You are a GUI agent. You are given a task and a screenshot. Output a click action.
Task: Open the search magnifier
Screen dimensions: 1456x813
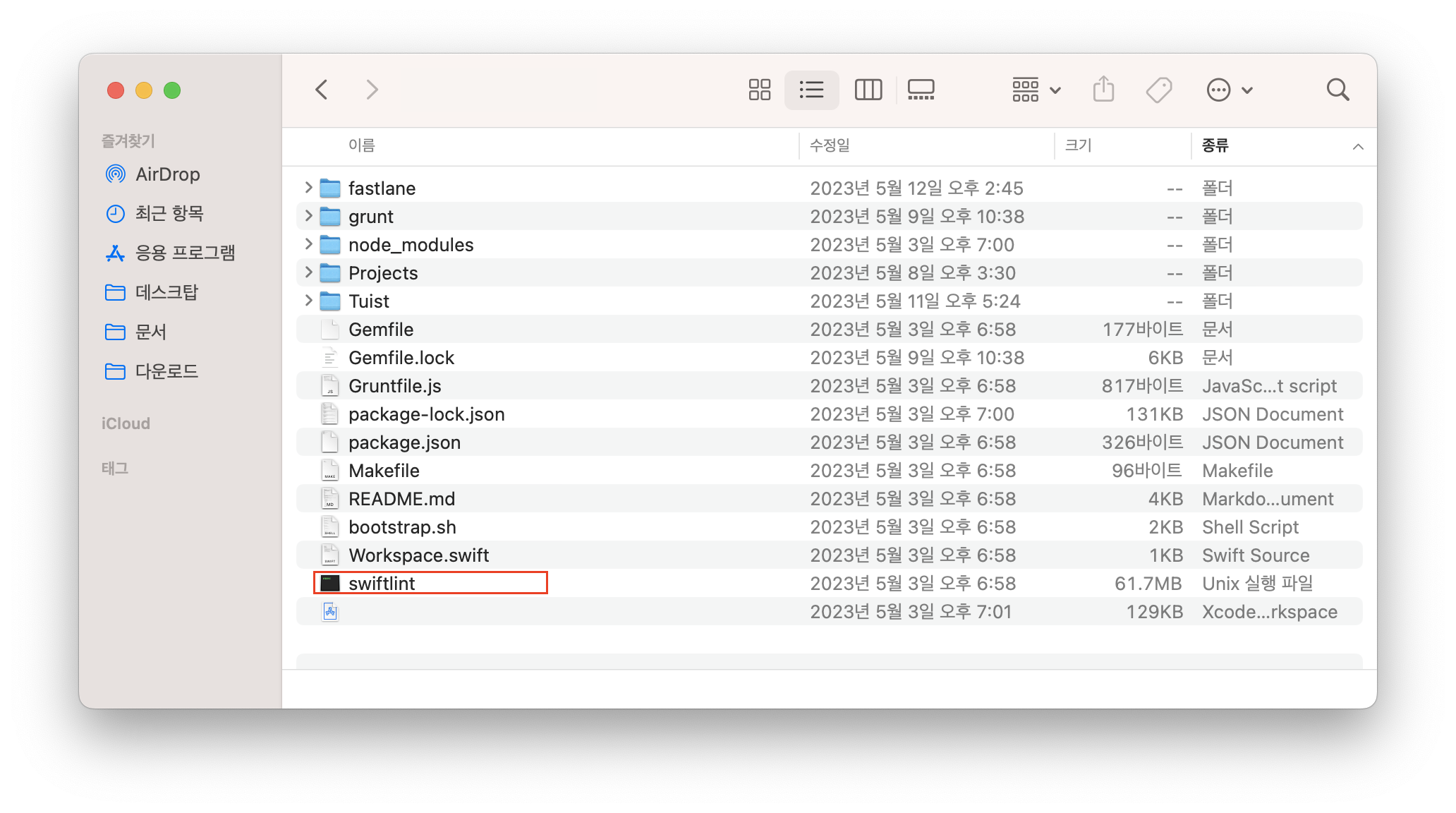click(1337, 90)
